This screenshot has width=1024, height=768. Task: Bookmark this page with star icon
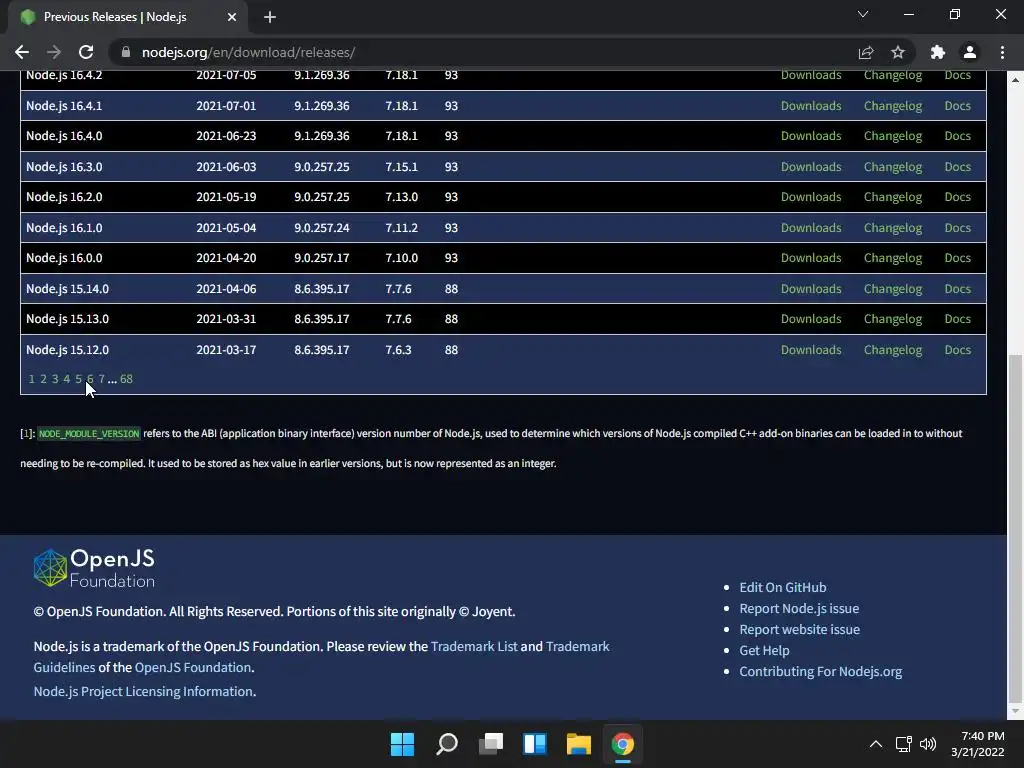898,52
